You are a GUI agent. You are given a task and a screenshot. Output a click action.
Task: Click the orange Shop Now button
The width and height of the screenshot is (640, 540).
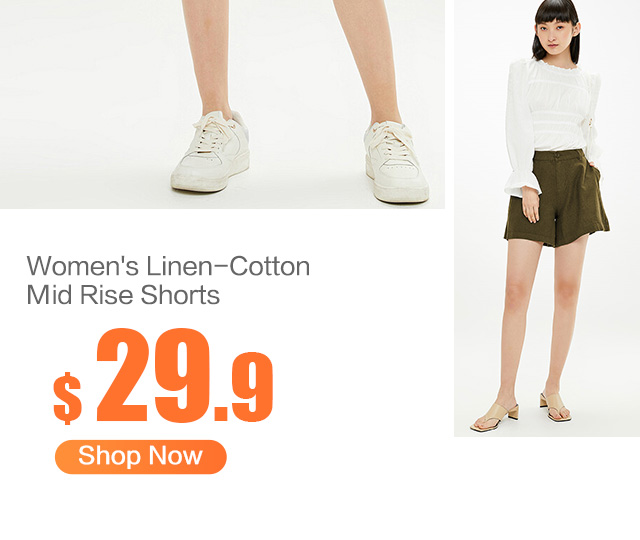(140, 457)
